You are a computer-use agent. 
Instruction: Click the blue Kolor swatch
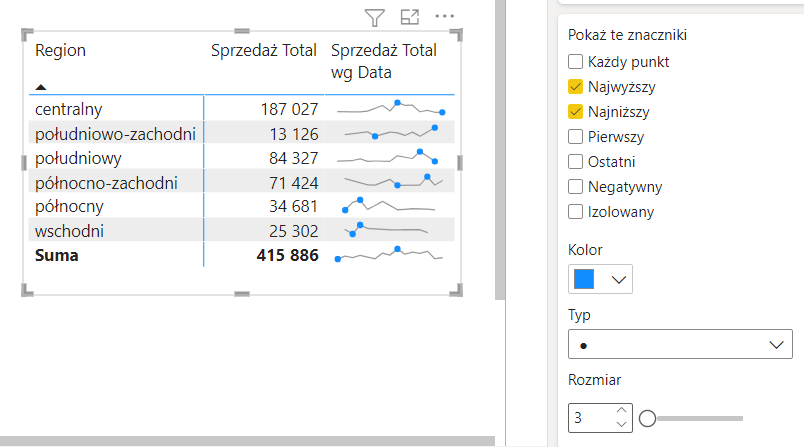click(585, 279)
